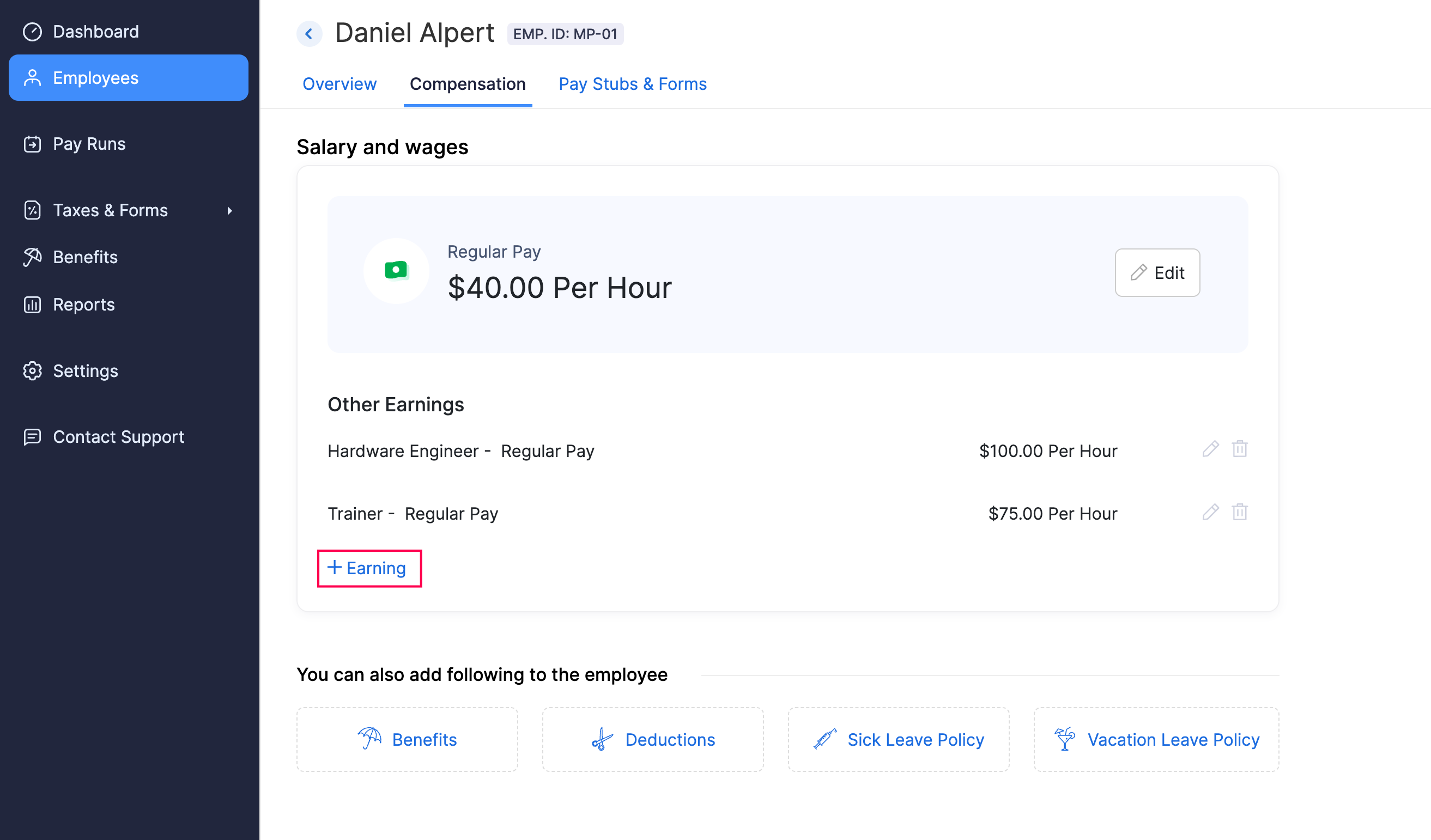
Task: Click the back chevron beside Daniel Alpert
Action: click(x=309, y=33)
